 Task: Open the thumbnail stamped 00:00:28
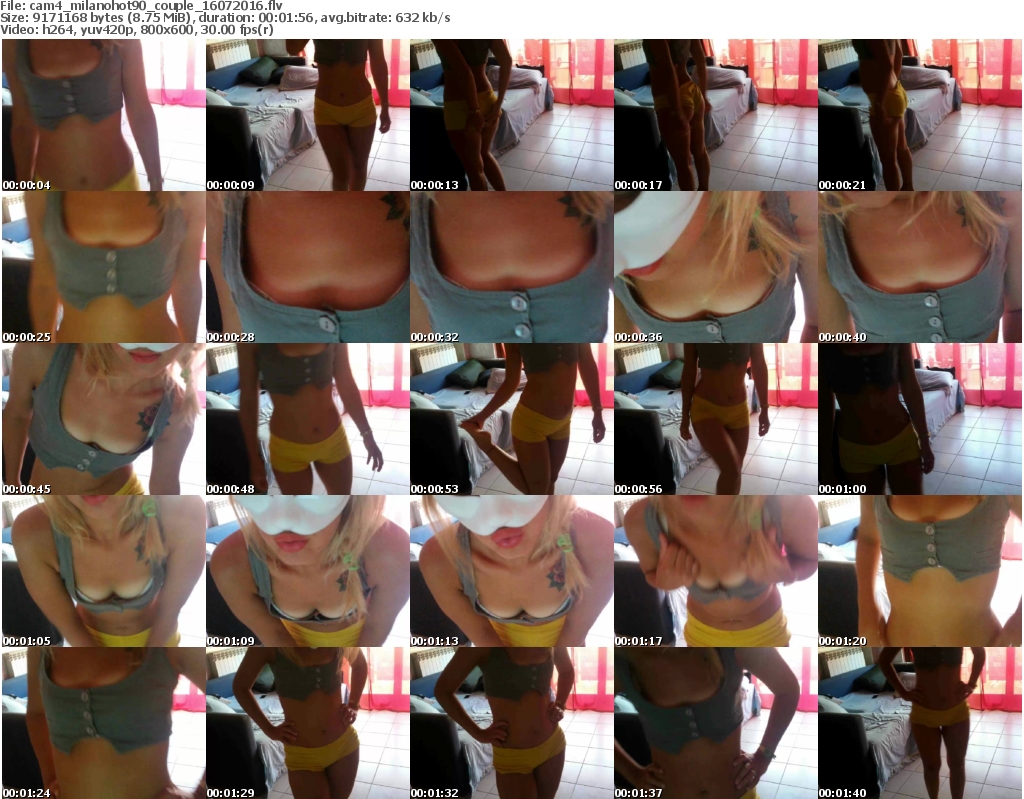coord(308,267)
